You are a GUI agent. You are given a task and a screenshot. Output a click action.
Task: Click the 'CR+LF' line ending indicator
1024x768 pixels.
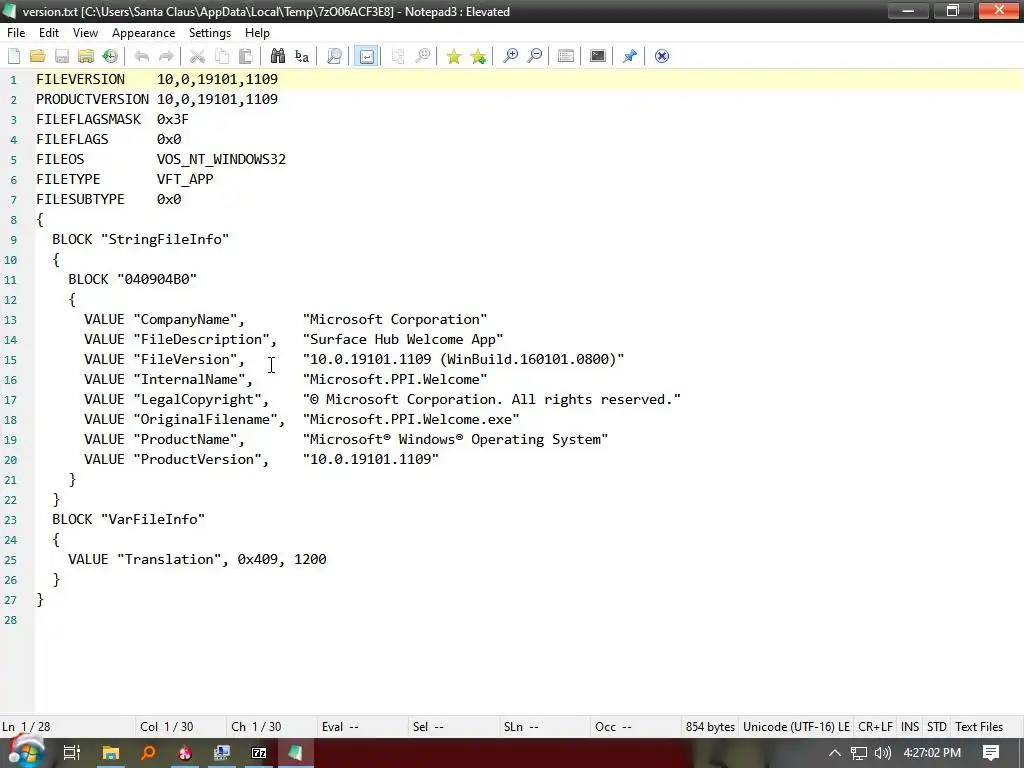(875, 727)
